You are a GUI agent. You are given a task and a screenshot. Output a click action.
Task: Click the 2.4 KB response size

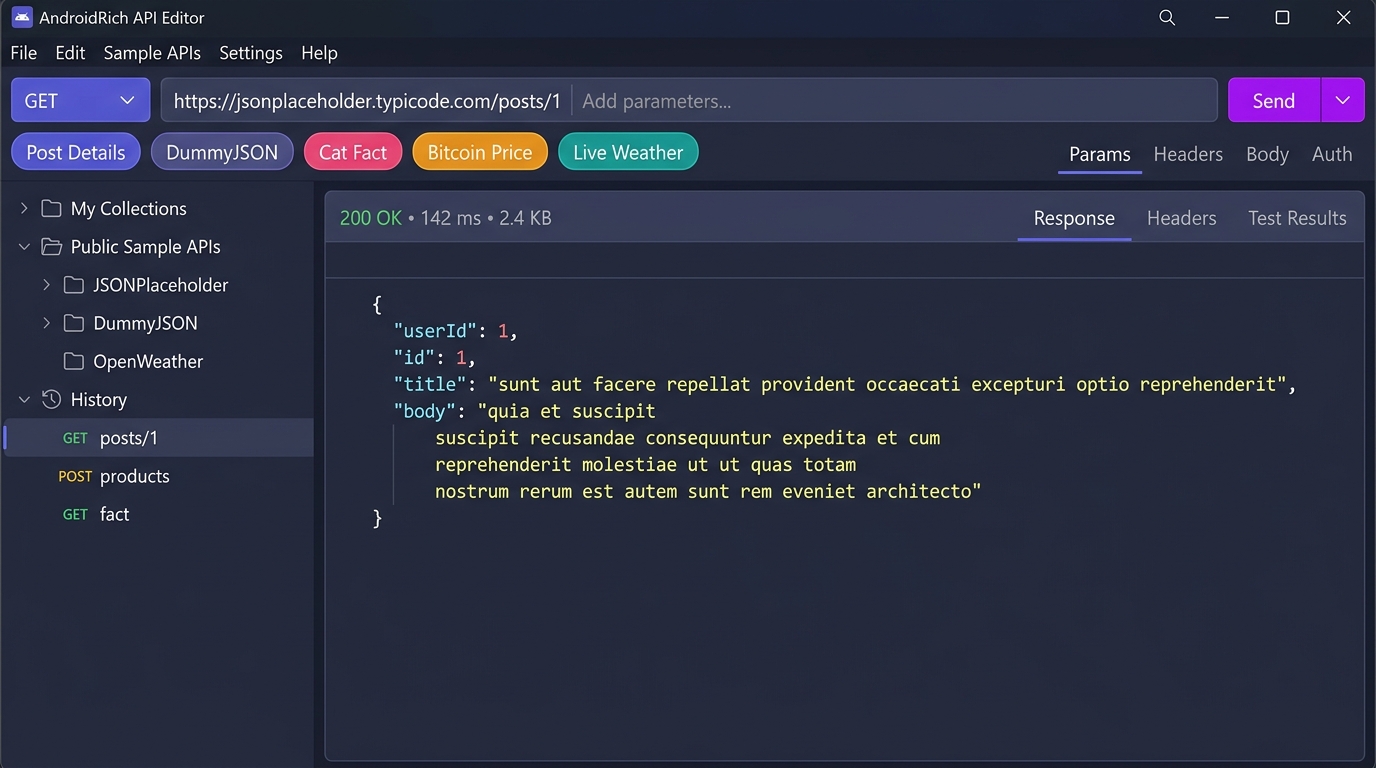tap(525, 218)
